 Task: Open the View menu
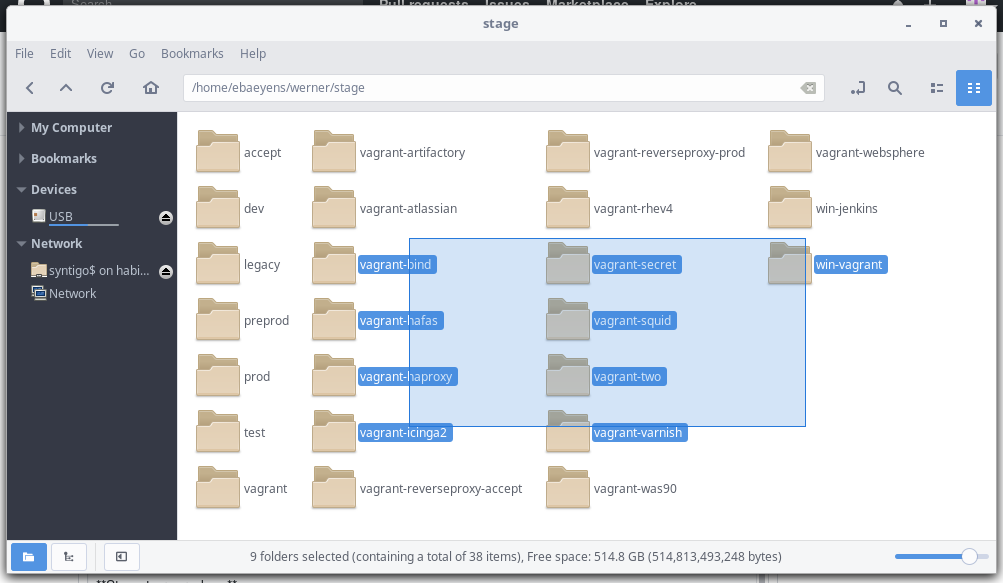tap(100, 53)
